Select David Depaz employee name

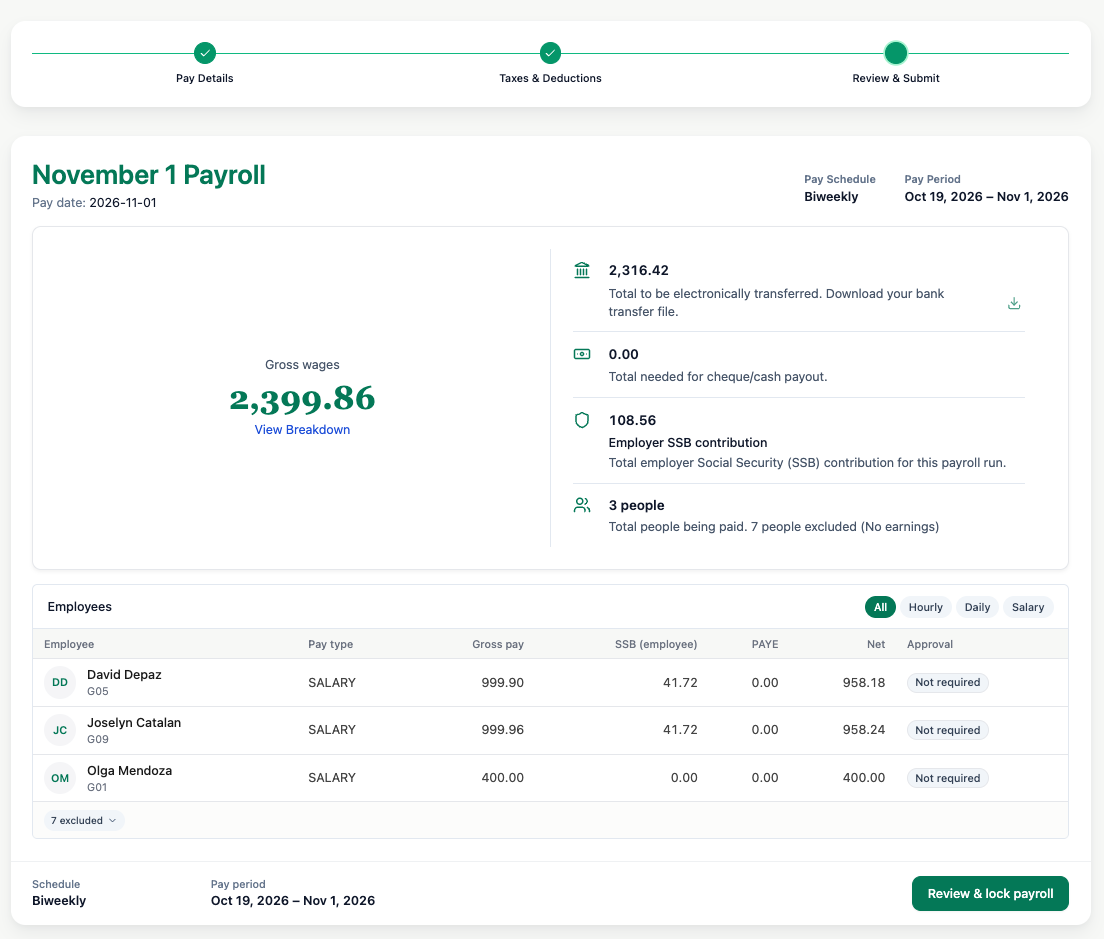coord(124,674)
